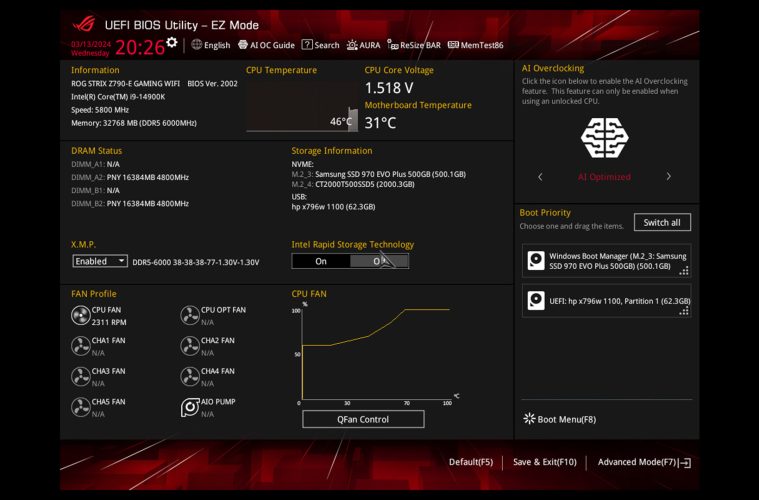Open the clock settings gear icon
Image resolution: width=759 pixels, height=500 pixels.
click(x=171, y=42)
